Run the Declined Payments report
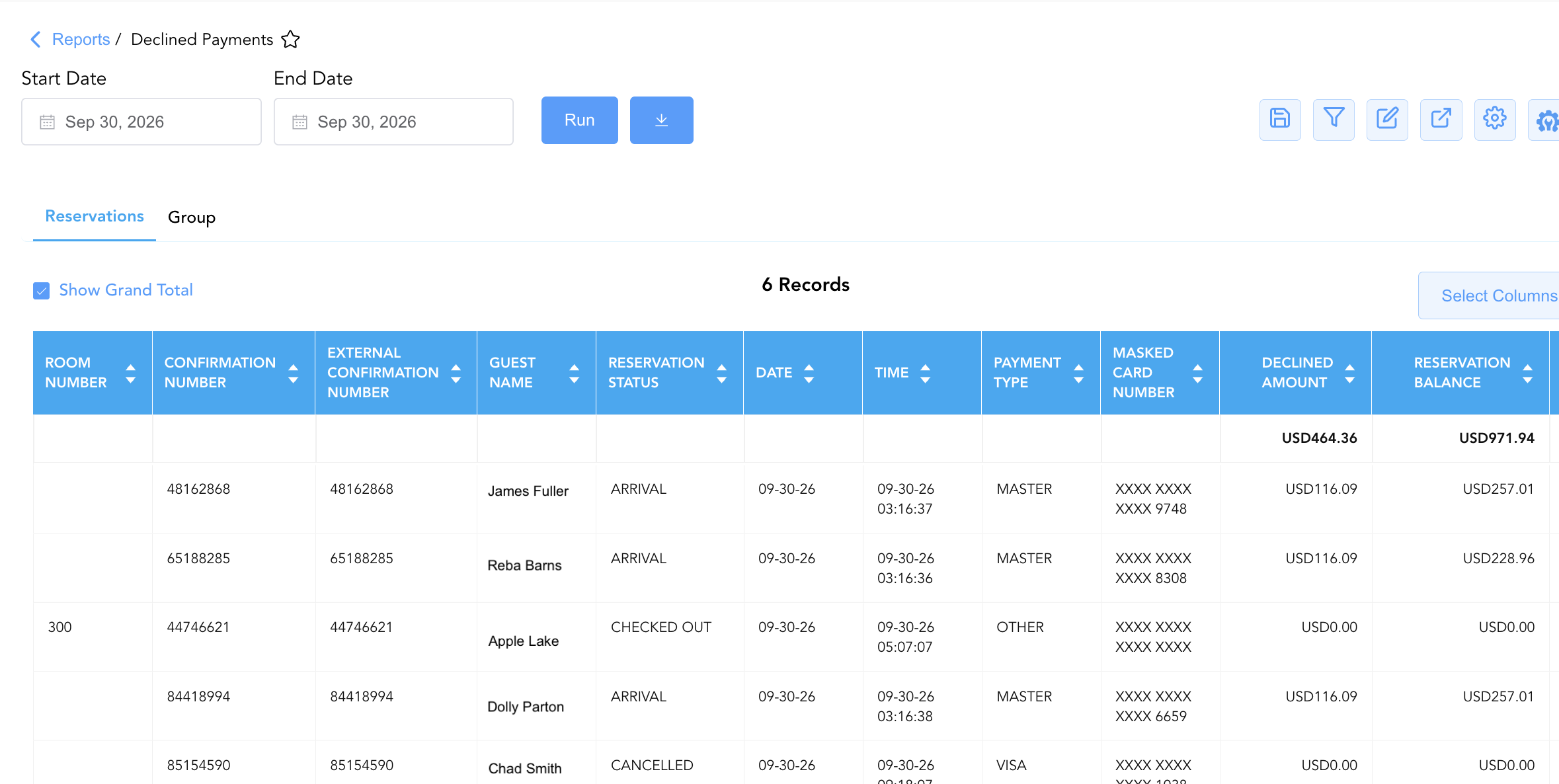 579,120
